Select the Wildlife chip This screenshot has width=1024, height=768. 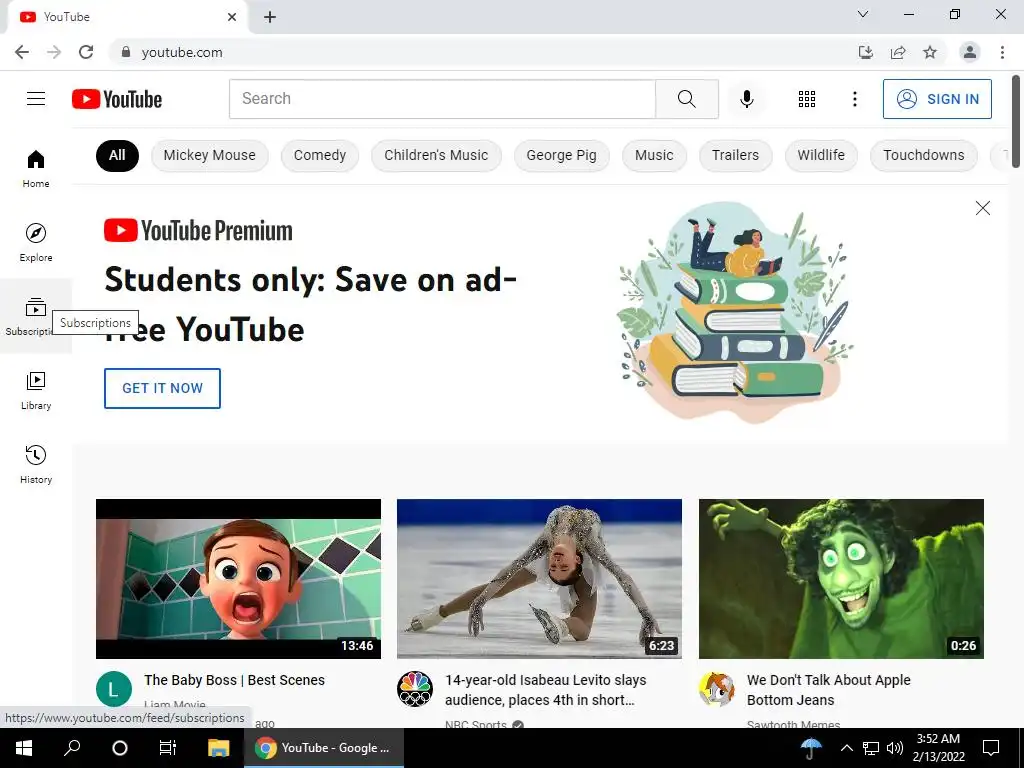[x=821, y=155]
